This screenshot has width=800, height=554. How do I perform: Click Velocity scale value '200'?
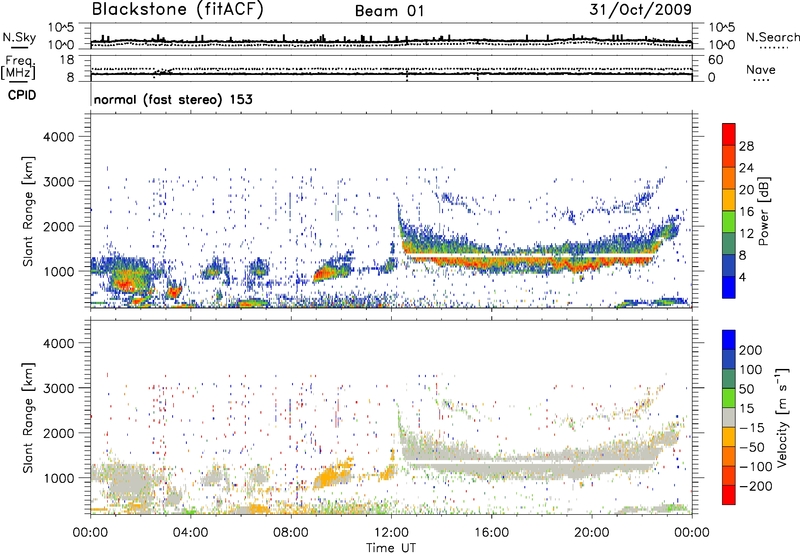[x=751, y=350]
